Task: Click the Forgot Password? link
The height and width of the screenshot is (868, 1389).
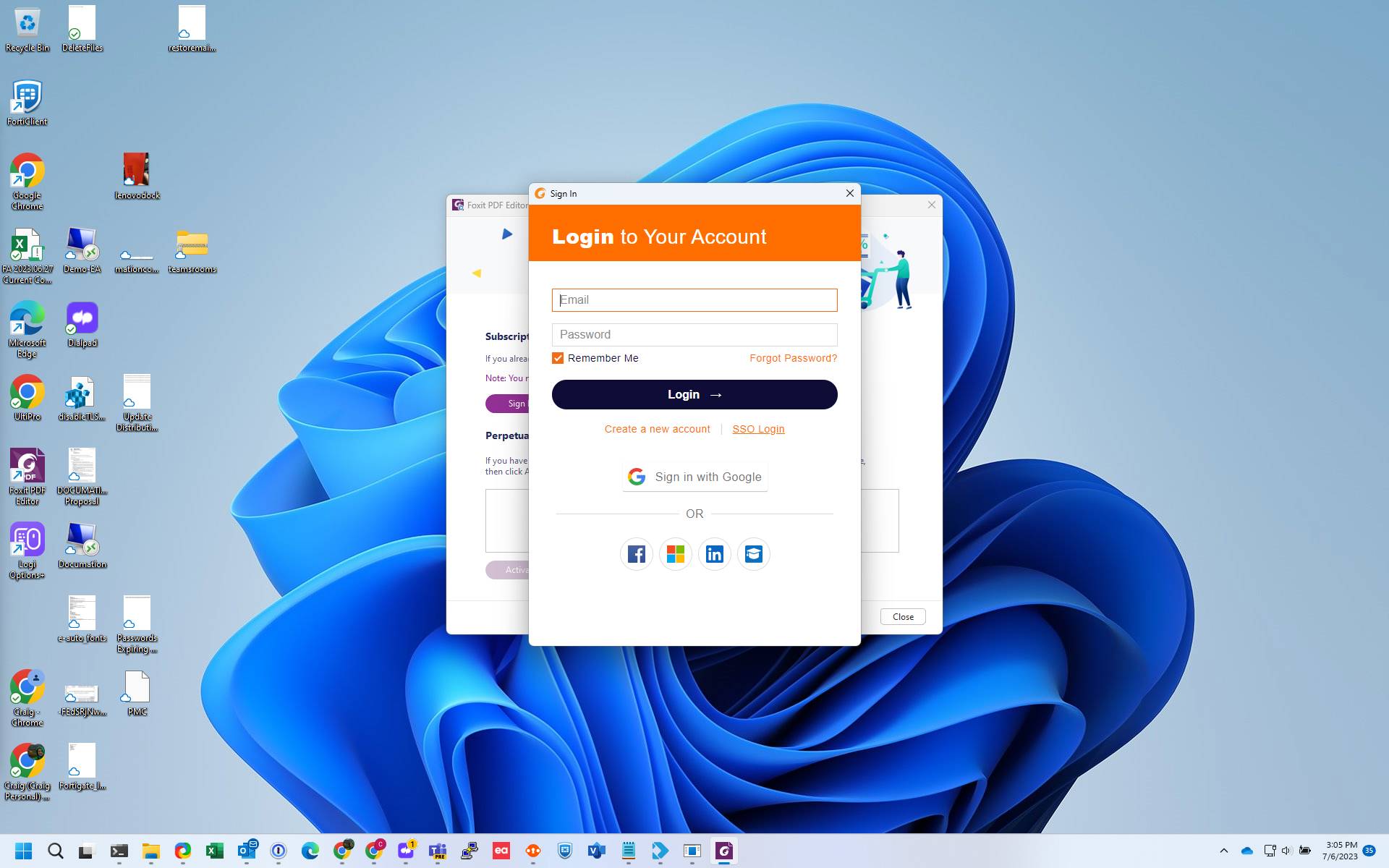Action: click(x=793, y=358)
